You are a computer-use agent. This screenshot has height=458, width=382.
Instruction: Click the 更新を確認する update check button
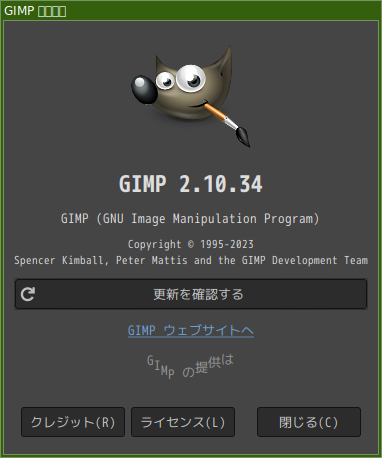191,294
